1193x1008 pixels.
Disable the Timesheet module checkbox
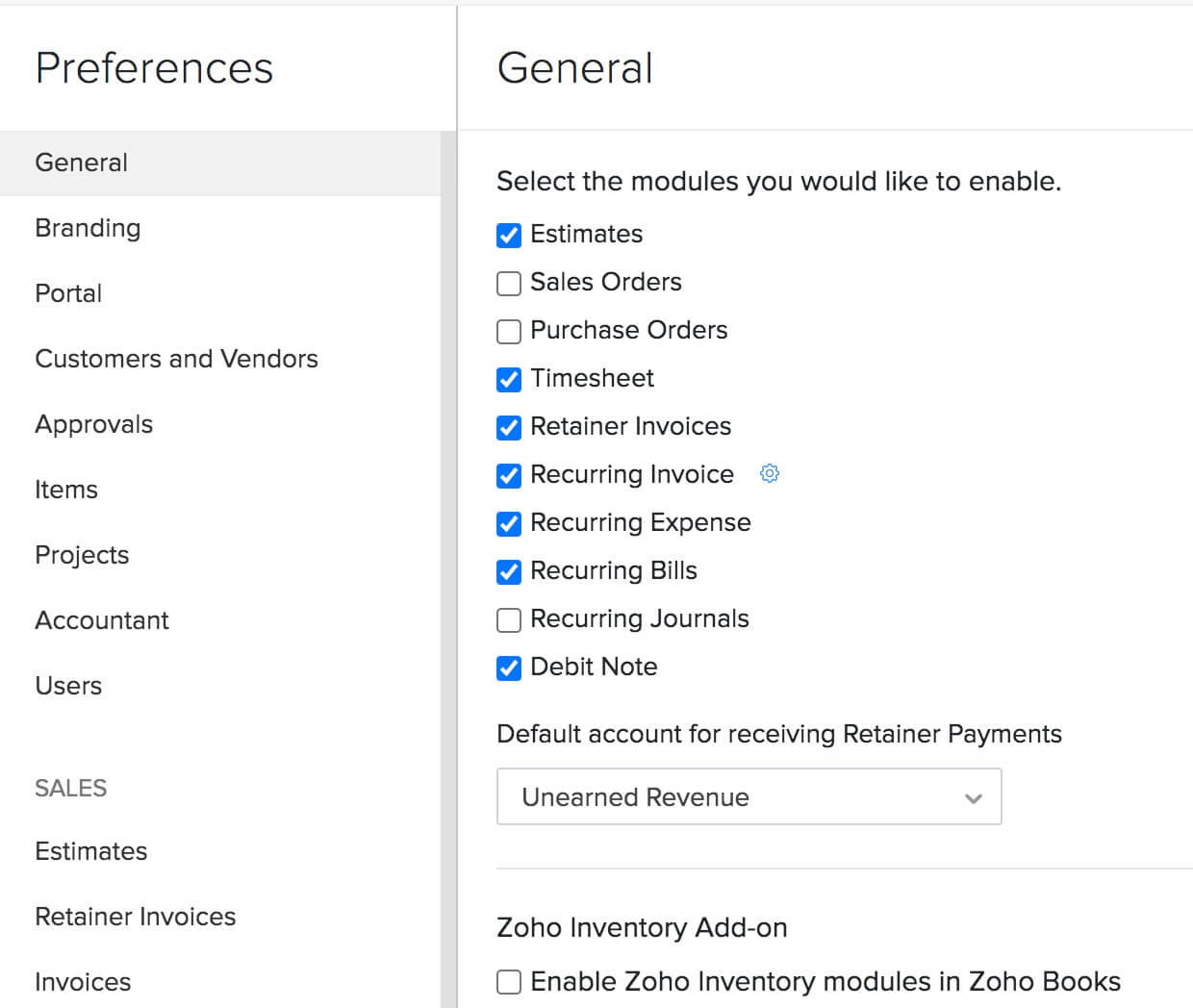pyautogui.click(x=509, y=379)
